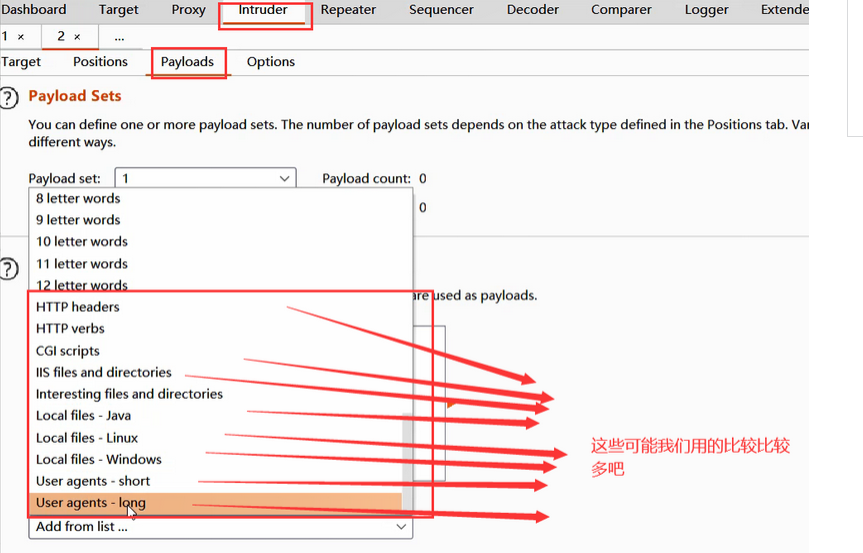Open the Dashboard tab
Screen dimensions: 863x553
pos(34,9)
